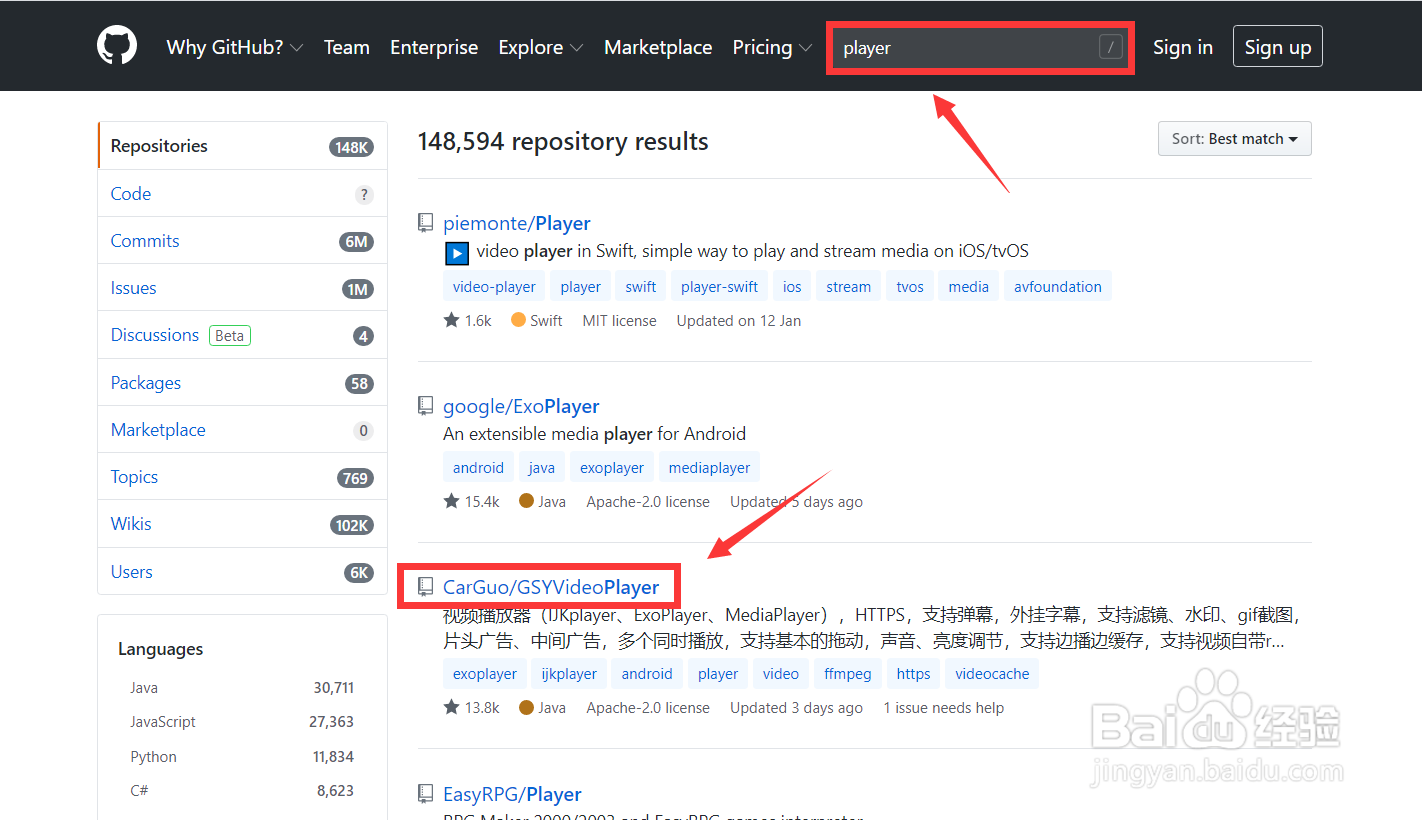Select the Wikis results filter

point(242,524)
